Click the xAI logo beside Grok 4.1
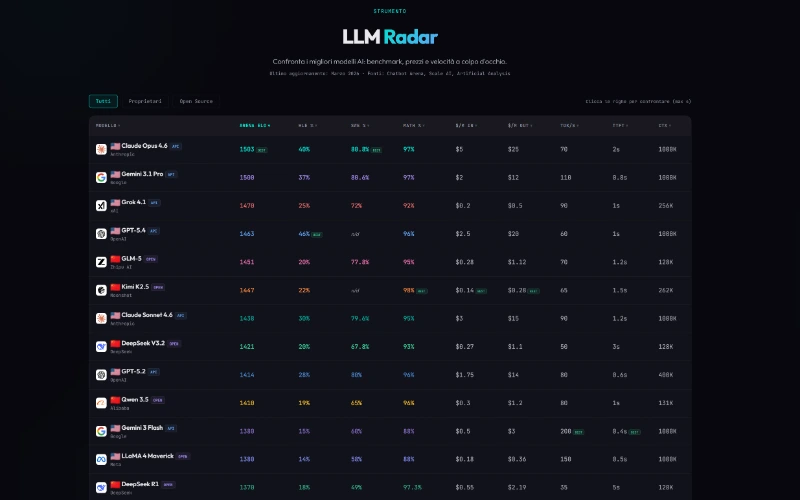The width and height of the screenshot is (800, 500). coord(101,206)
